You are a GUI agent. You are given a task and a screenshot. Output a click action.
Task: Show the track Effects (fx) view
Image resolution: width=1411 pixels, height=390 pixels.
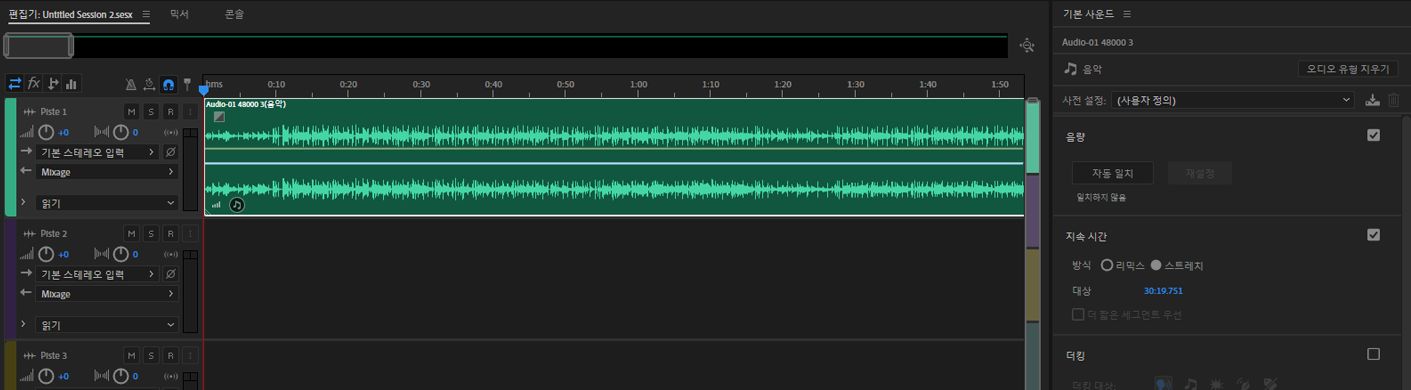pos(34,84)
